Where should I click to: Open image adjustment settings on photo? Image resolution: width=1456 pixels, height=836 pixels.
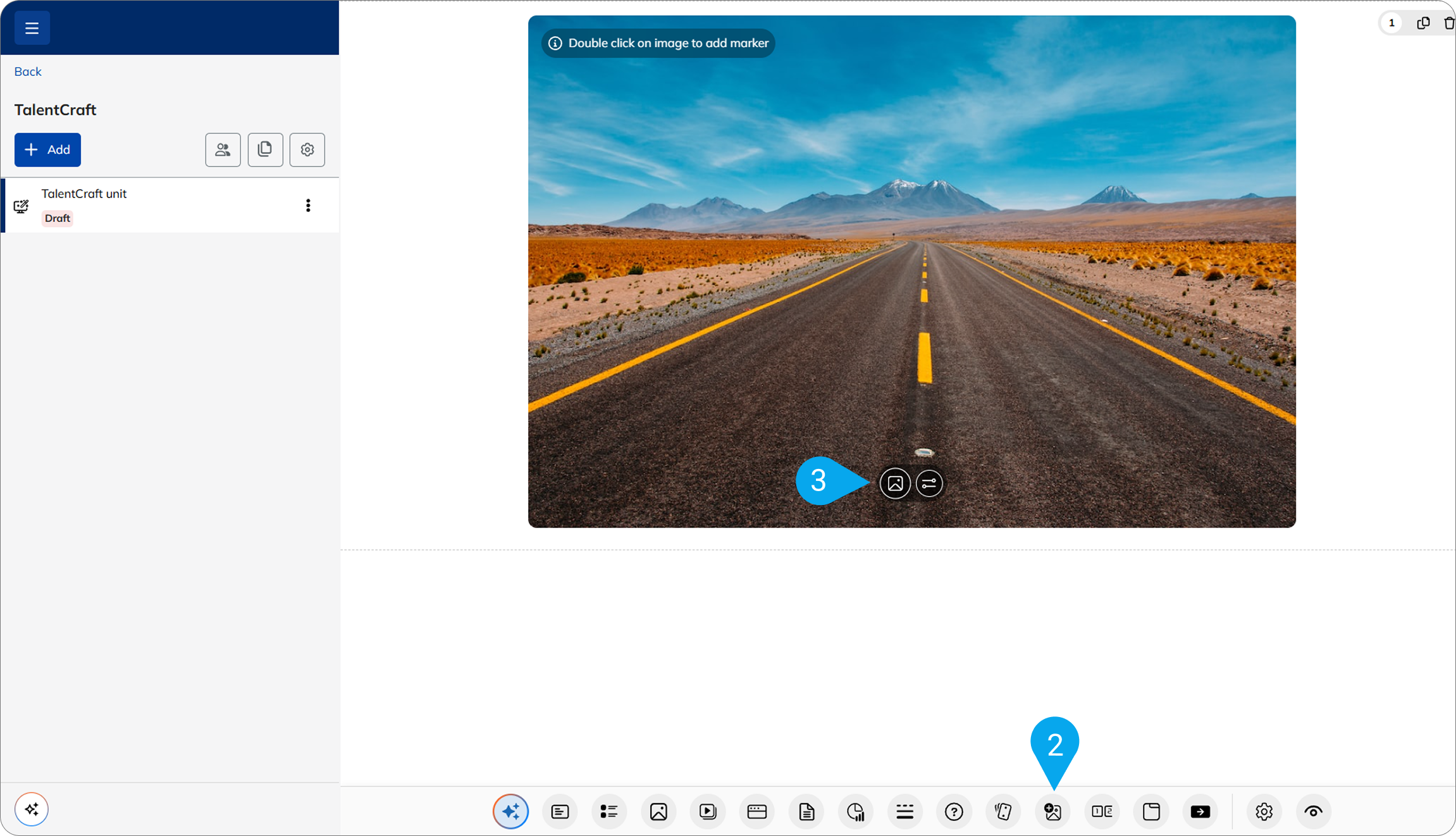(929, 484)
